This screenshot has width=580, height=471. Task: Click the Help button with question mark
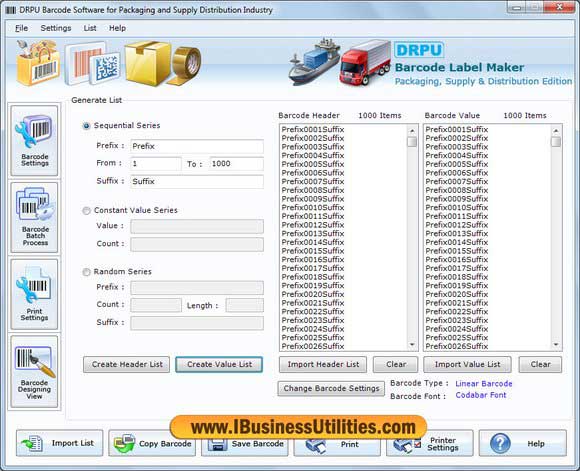pyautogui.click(x=523, y=443)
